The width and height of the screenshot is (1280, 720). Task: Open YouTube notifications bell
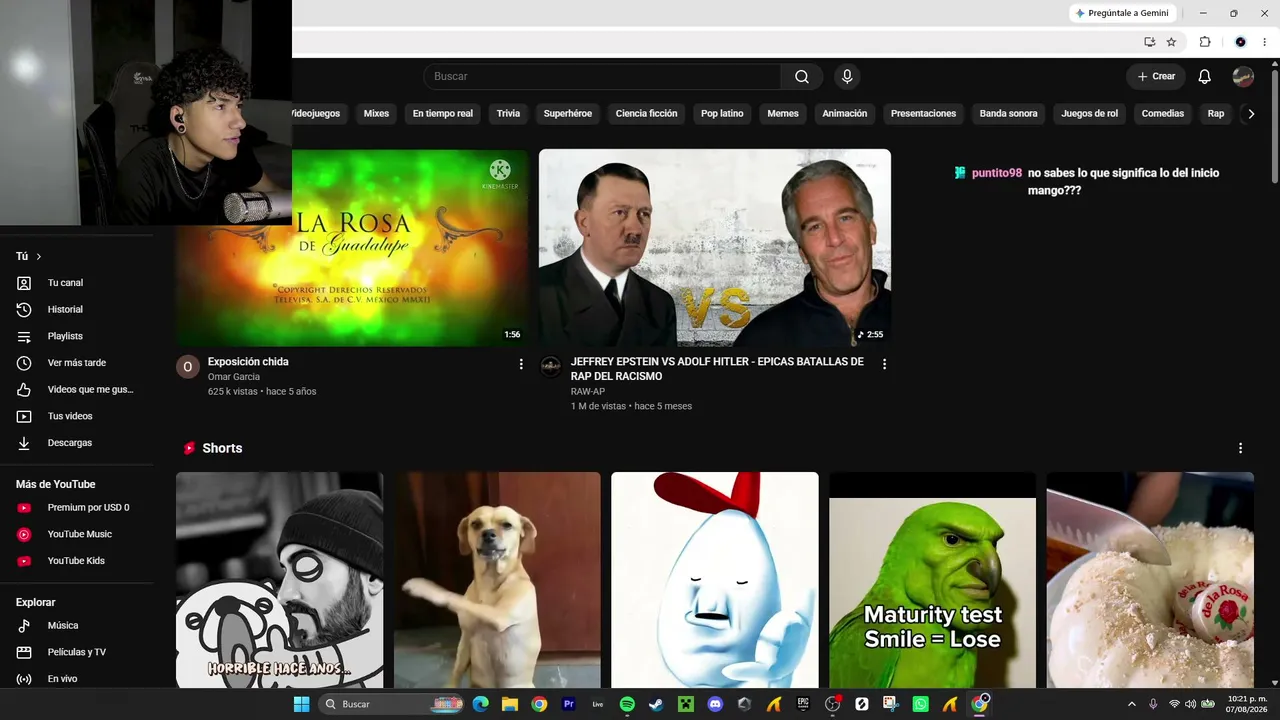click(1205, 77)
